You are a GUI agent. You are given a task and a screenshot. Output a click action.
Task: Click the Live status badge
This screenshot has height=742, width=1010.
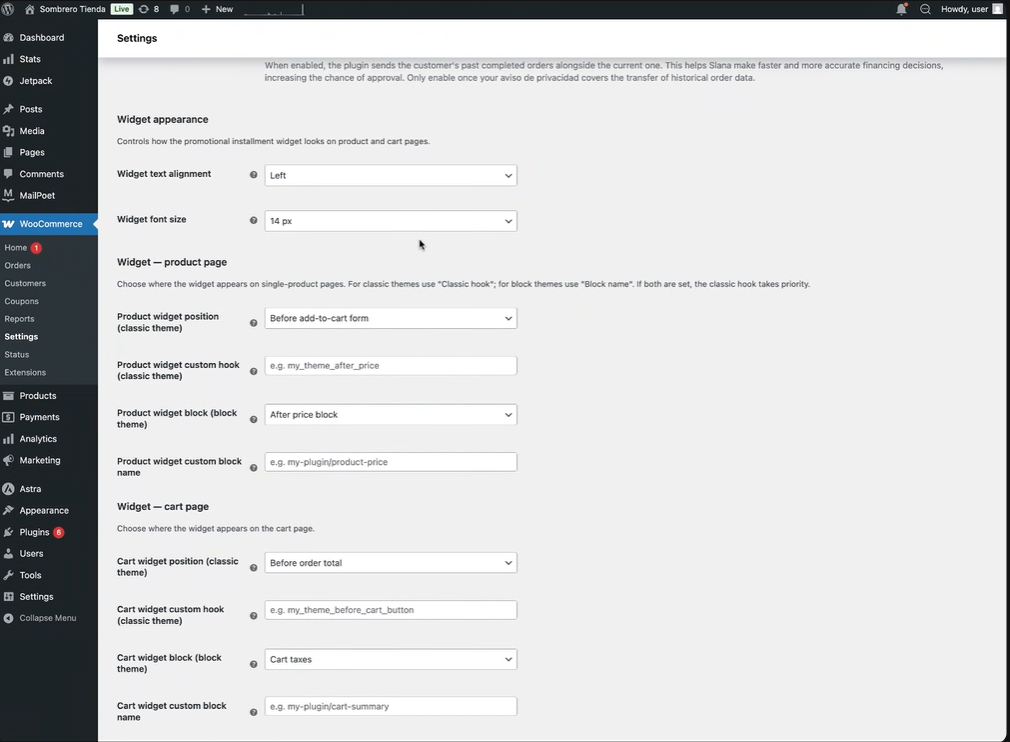pyautogui.click(x=121, y=9)
